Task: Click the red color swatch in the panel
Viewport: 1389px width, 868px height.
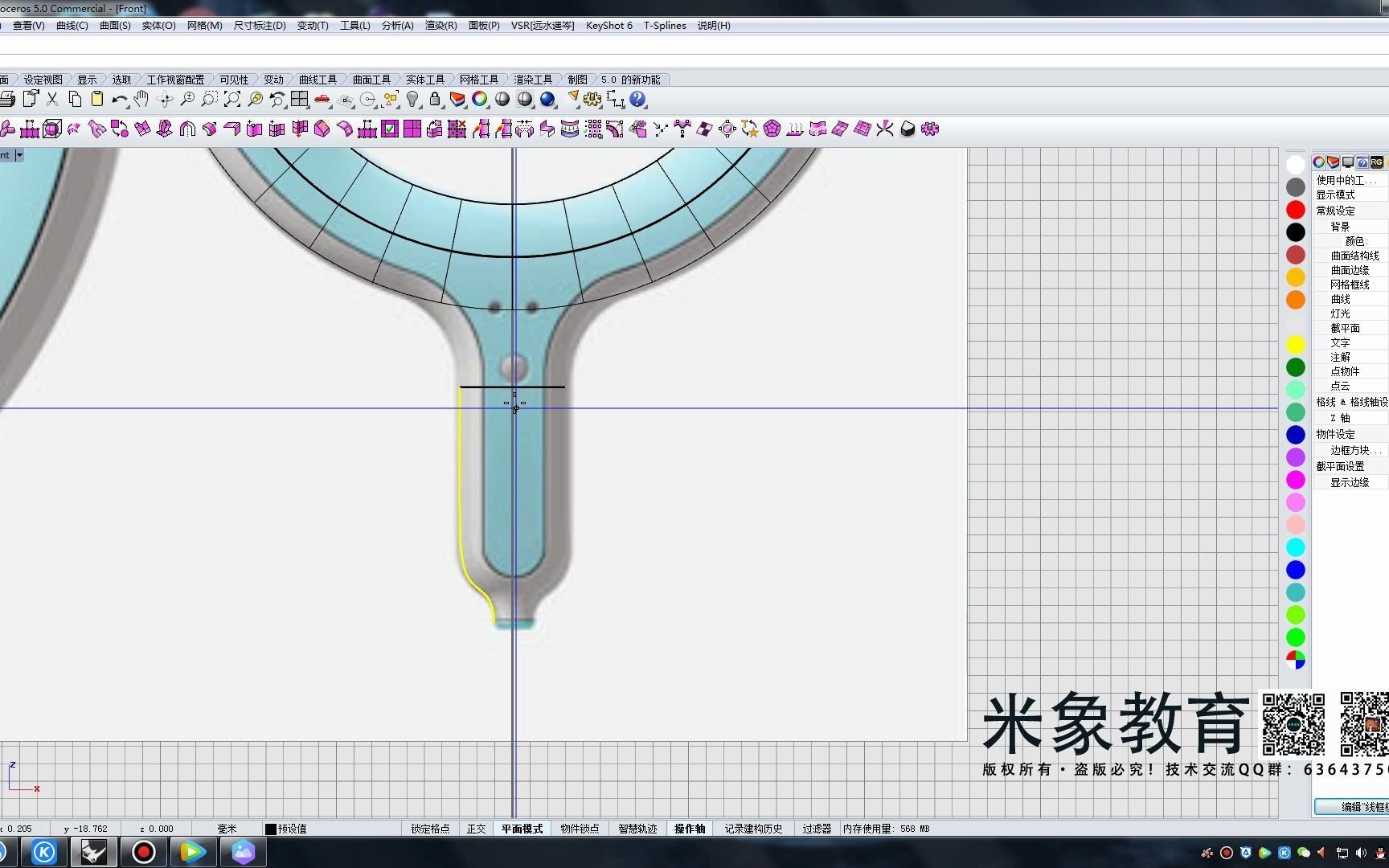Action: (1296, 210)
